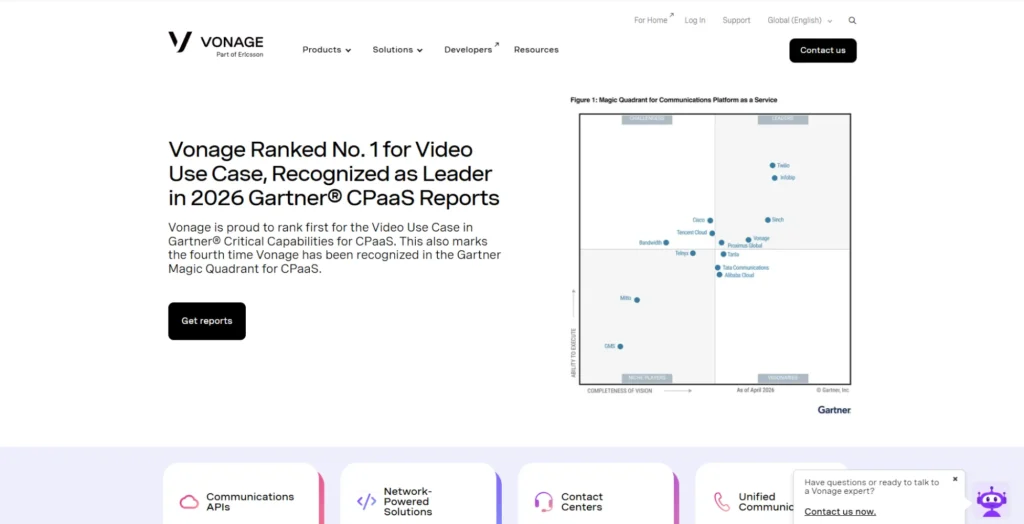
Task: Click the purple chatbot robot icon
Action: [991, 501]
